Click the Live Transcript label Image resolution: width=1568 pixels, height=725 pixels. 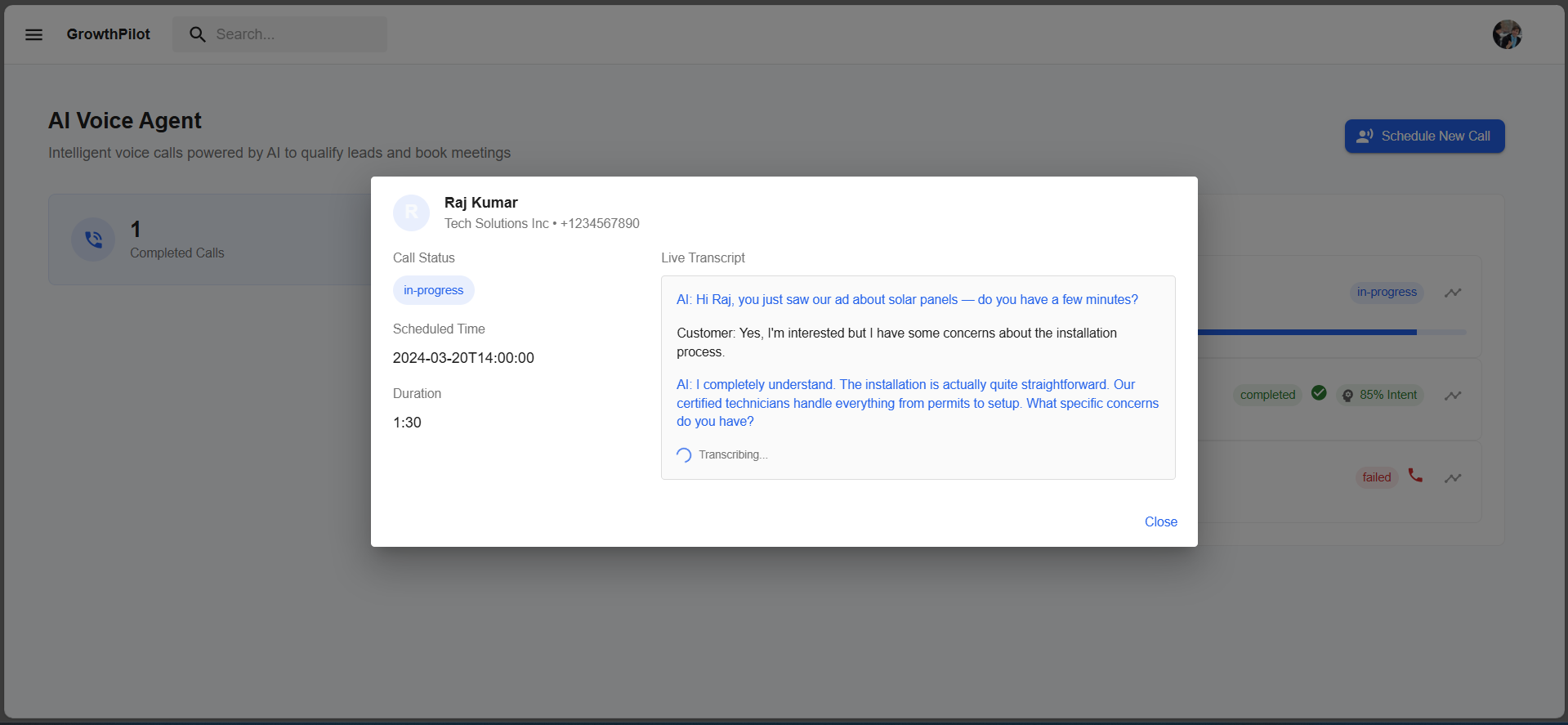[x=703, y=258]
